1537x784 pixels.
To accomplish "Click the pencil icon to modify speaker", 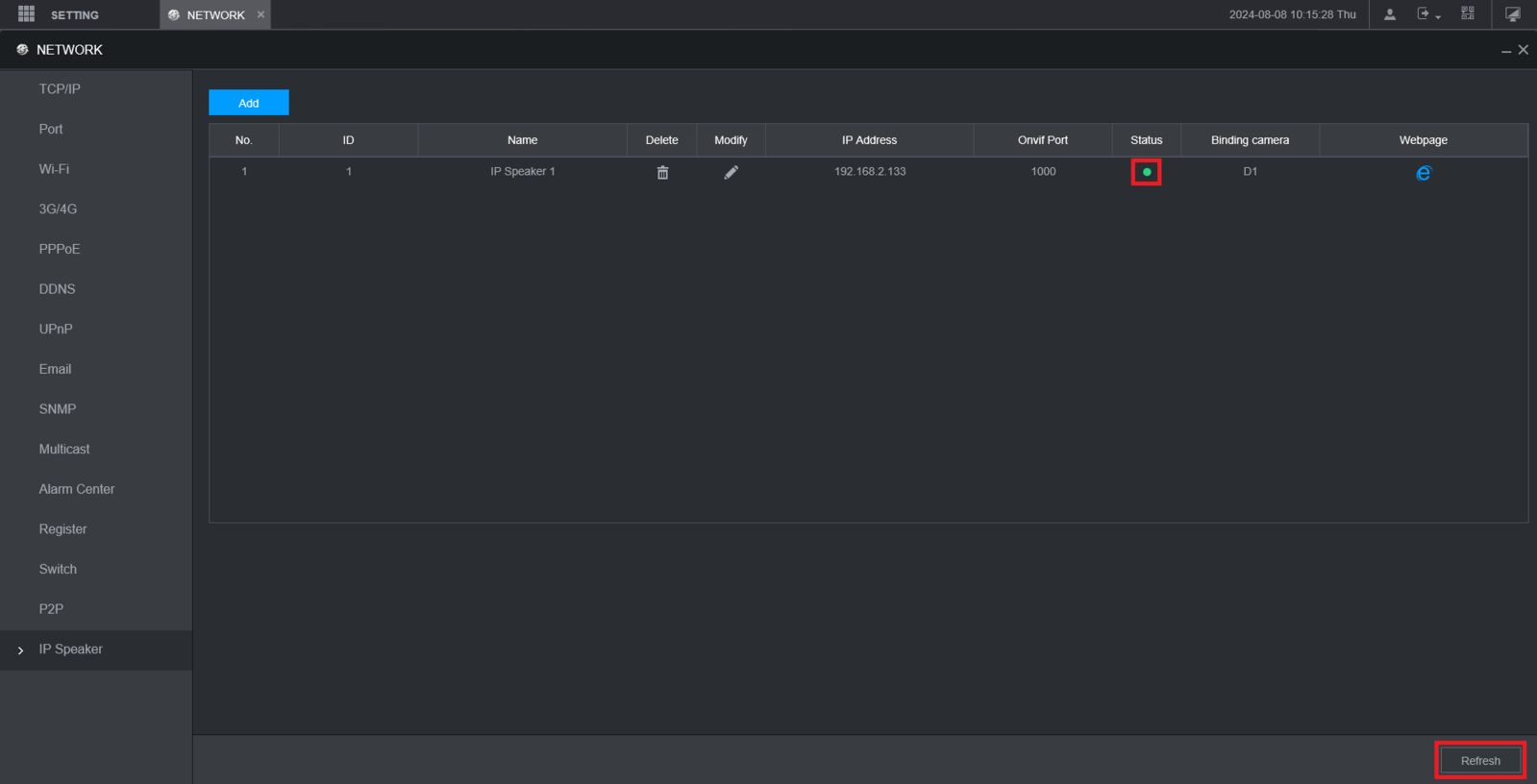I will pos(731,172).
